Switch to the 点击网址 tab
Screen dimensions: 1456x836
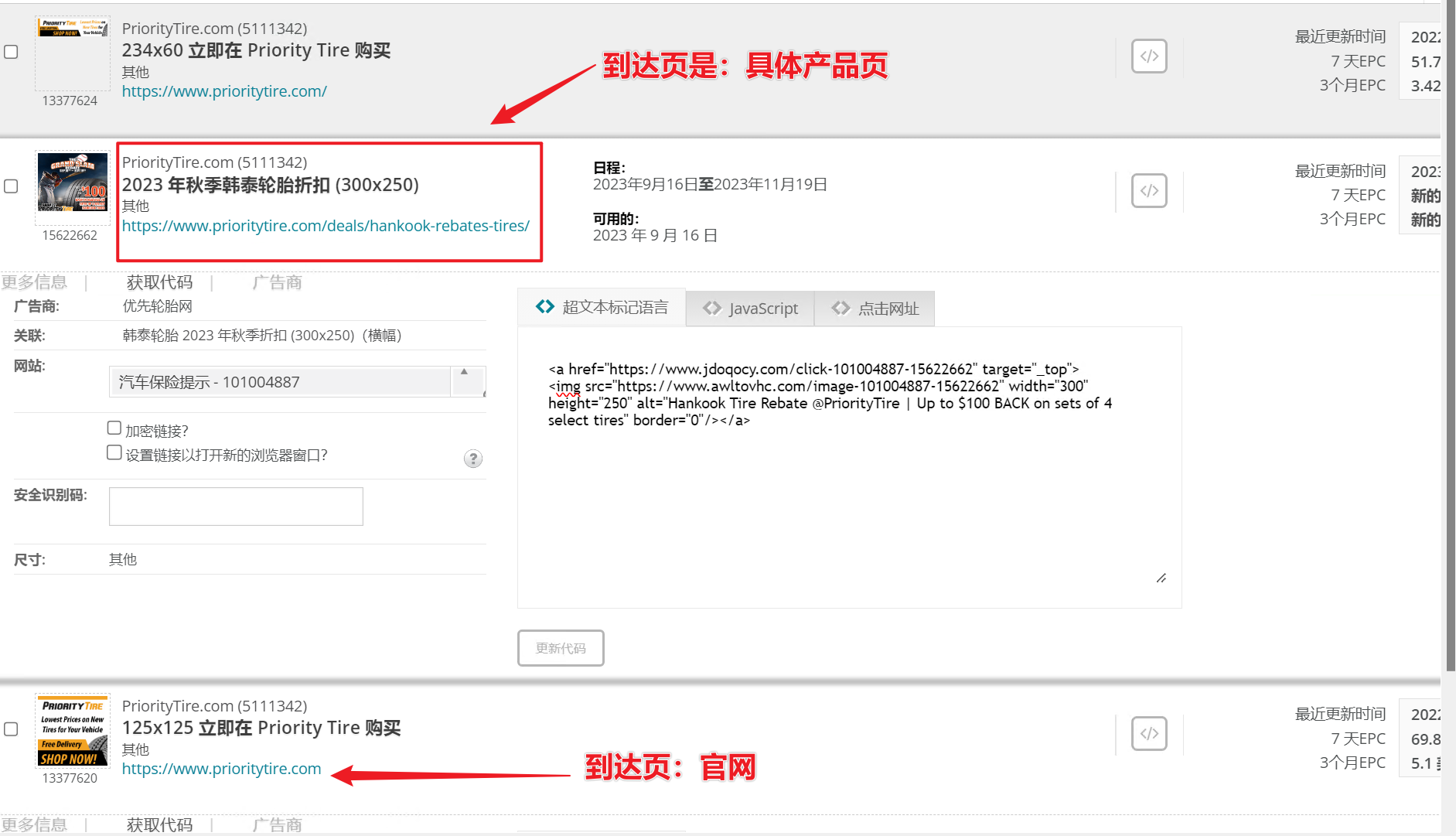coord(875,309)
